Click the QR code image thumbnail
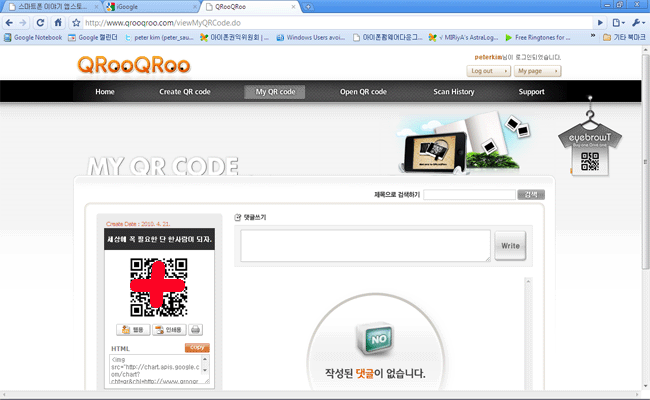 pos(158,287)
